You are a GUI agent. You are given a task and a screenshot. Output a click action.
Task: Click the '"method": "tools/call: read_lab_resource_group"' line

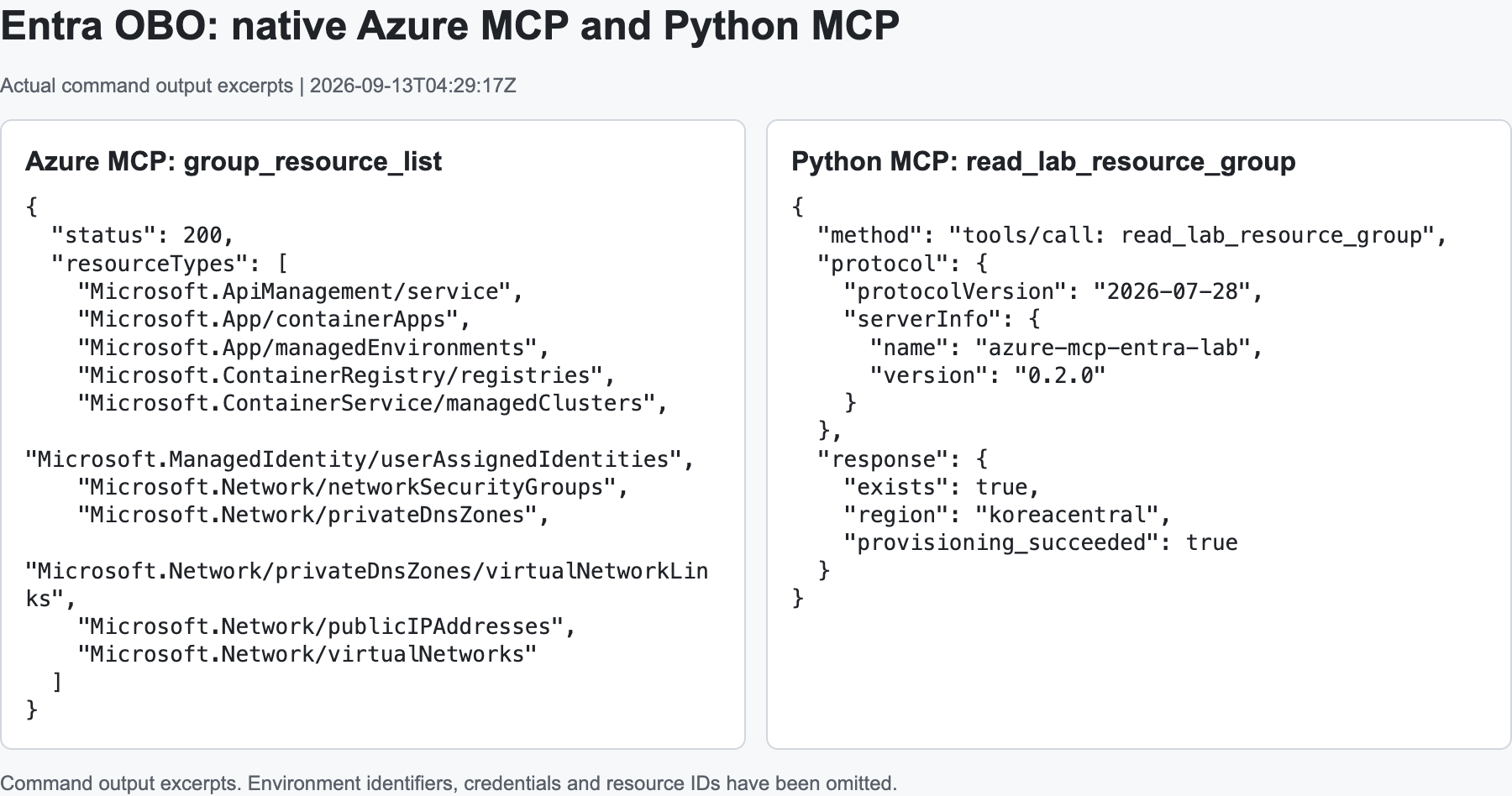(x=1133, y=235)
